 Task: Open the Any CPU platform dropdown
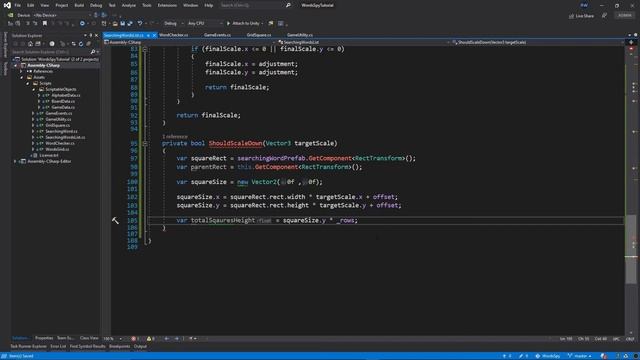(204, 23)
